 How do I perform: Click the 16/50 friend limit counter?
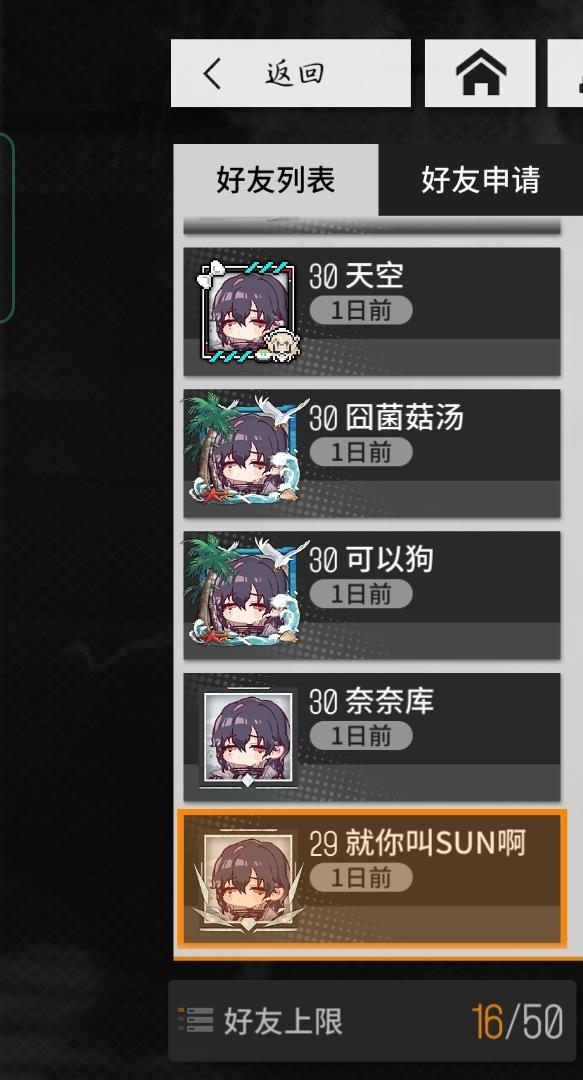coord(518,1021)
